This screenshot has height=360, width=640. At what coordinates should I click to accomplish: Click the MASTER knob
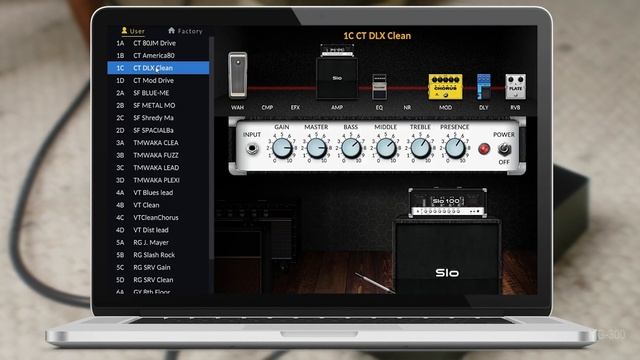pyautogui.click(x=316, y=148)
